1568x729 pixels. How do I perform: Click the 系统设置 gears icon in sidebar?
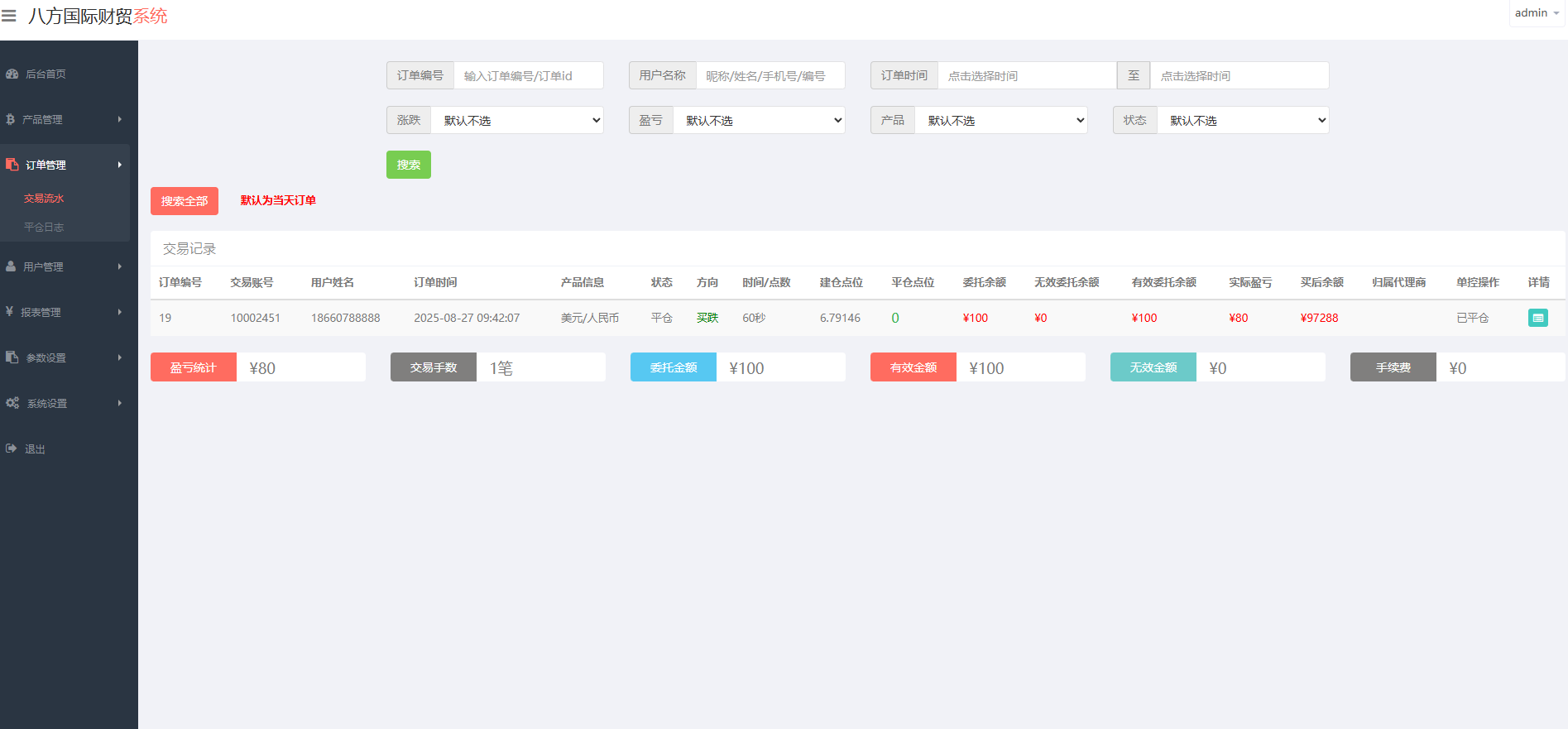pyautogui.click(x=12, y=403)
